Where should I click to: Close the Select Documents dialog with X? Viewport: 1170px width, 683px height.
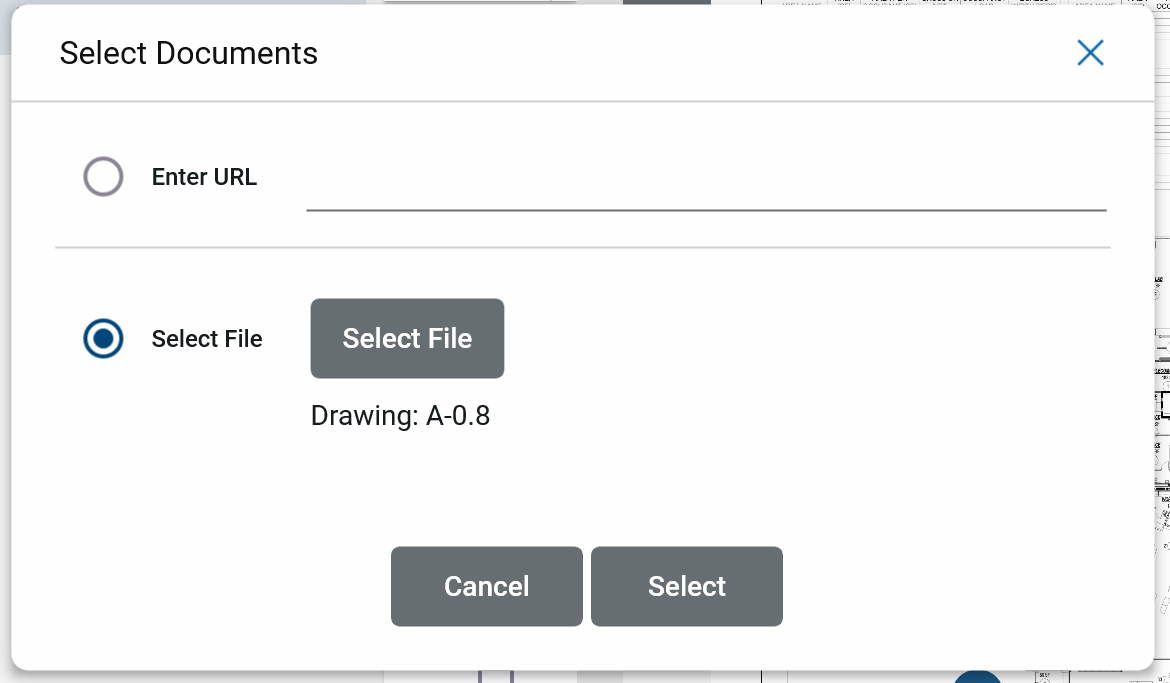click(x=1090, y=53)
